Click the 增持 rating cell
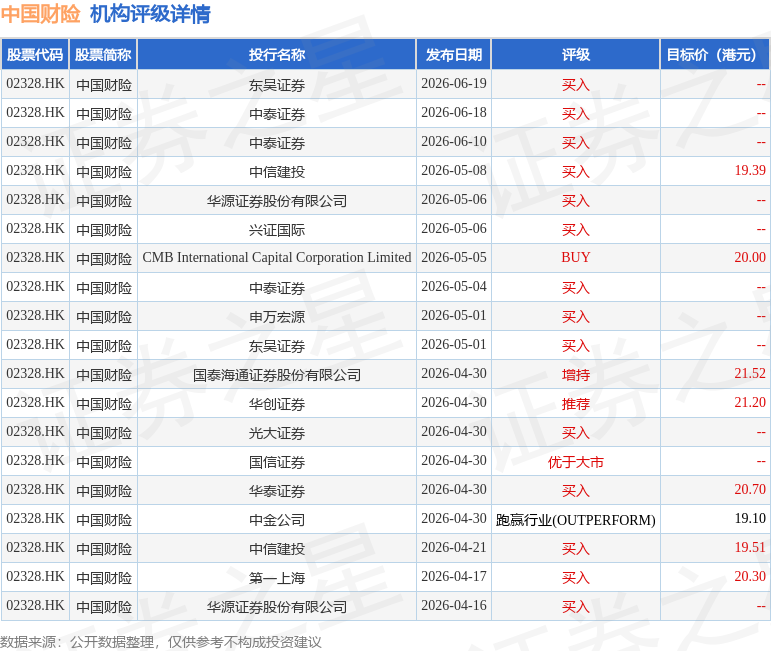Viewport: 771px width, 651px height. click(x=575, y=374)
